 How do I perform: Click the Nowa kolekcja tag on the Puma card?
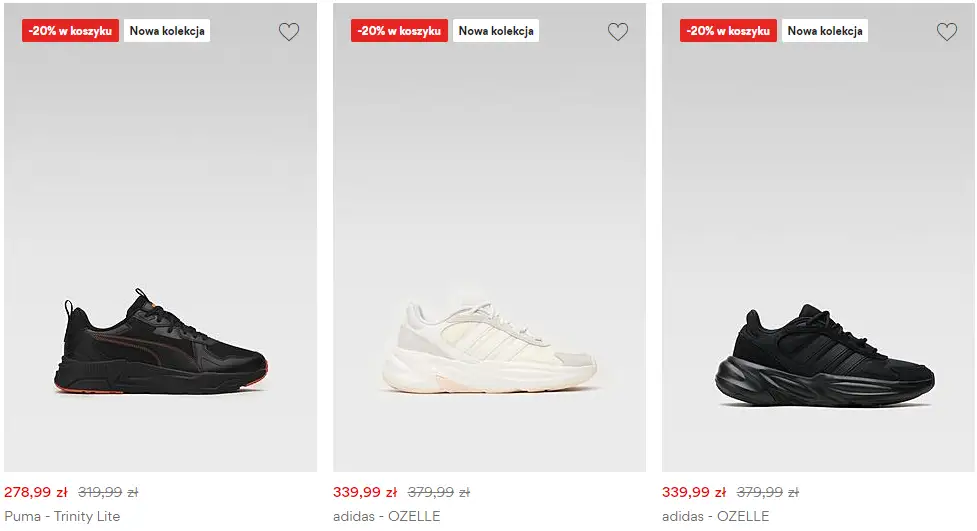click(167, 31)
